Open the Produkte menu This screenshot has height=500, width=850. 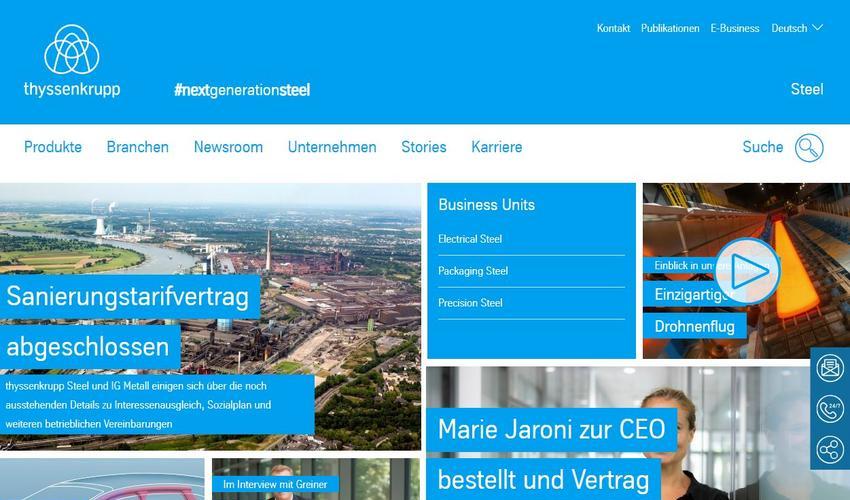pos(53,147)
